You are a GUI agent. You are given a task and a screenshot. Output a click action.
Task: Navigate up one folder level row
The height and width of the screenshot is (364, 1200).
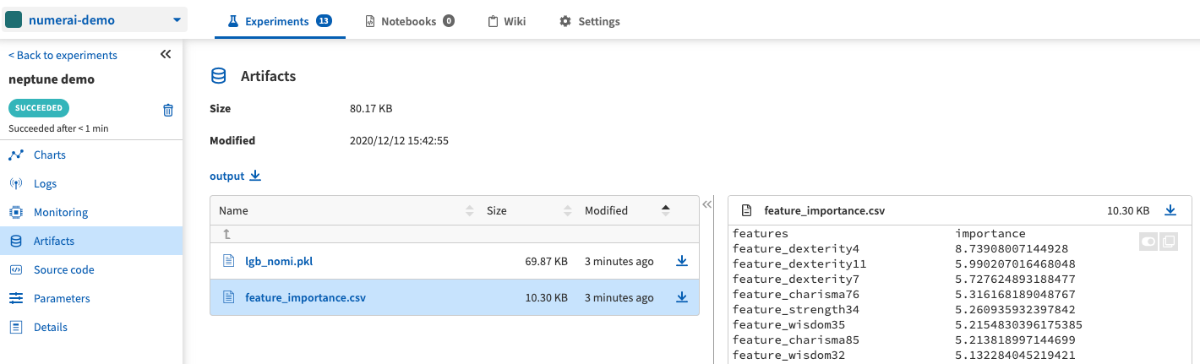click(x=455, y=234)
